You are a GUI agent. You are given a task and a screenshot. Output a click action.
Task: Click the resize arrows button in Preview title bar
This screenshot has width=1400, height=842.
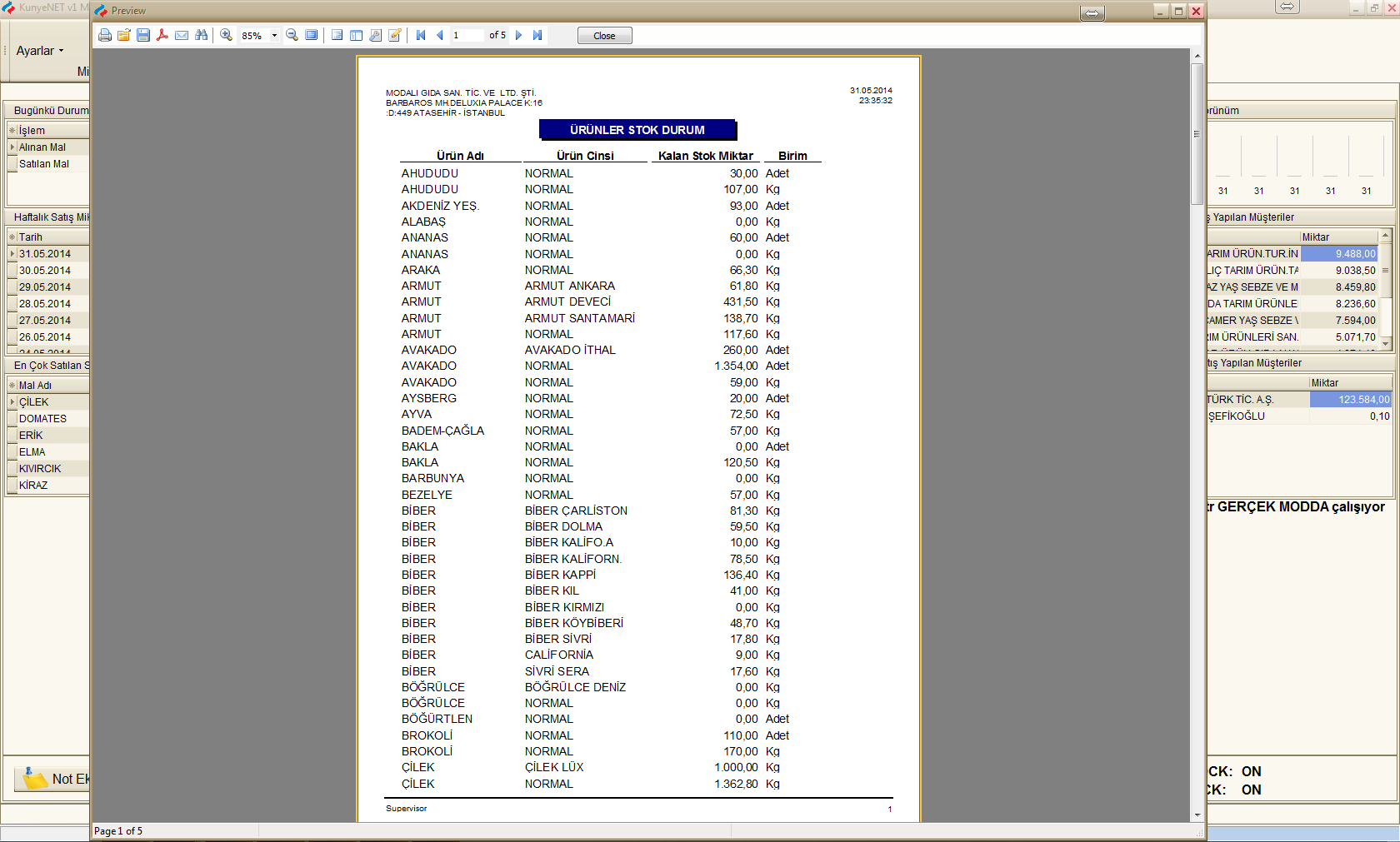click(1092, 13)
